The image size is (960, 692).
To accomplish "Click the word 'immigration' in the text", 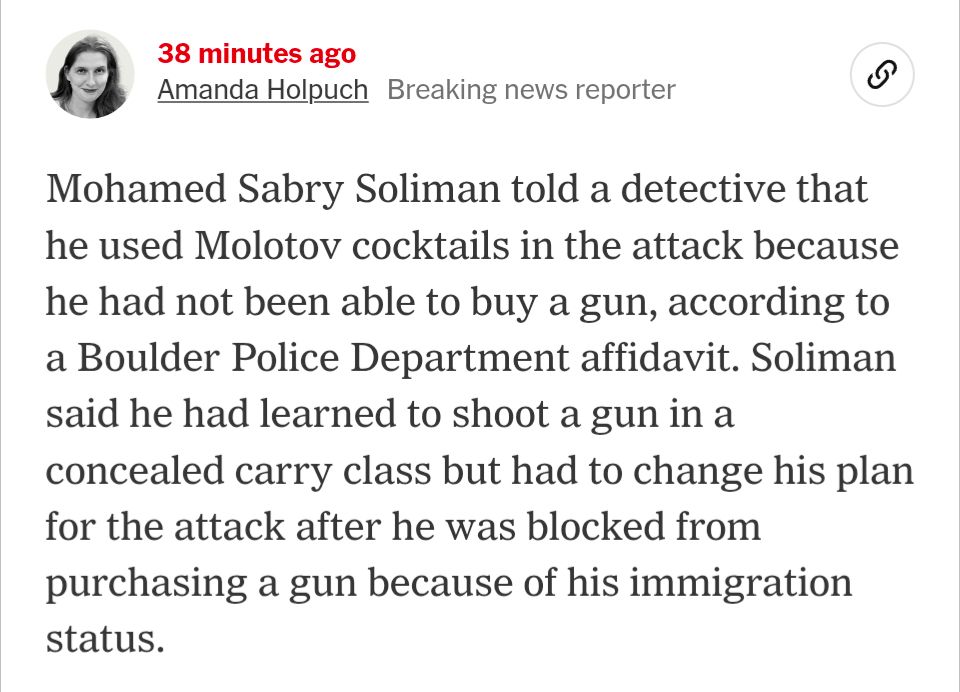I will [741, 583].
